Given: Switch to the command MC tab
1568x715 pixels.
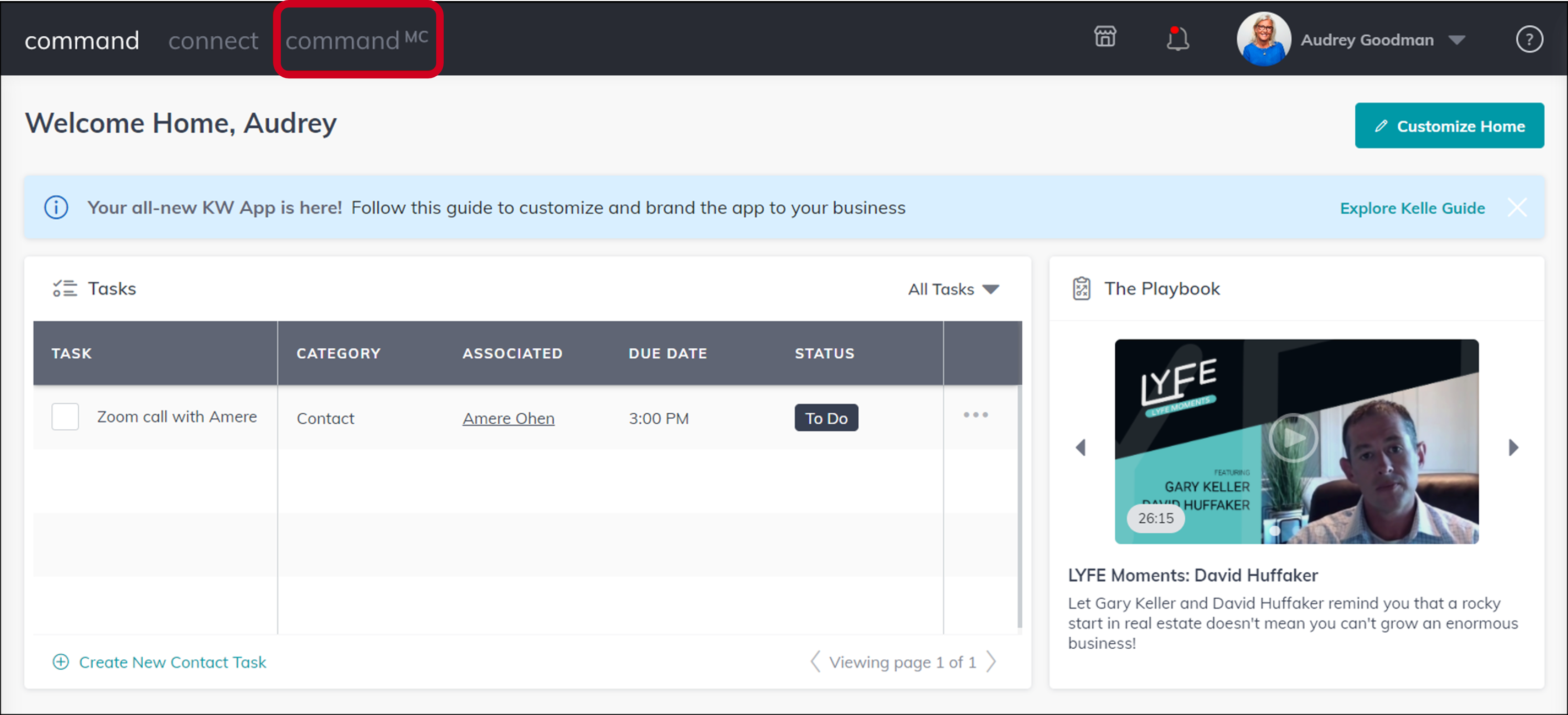Looking at the screenshot, I should coord(357,40).
